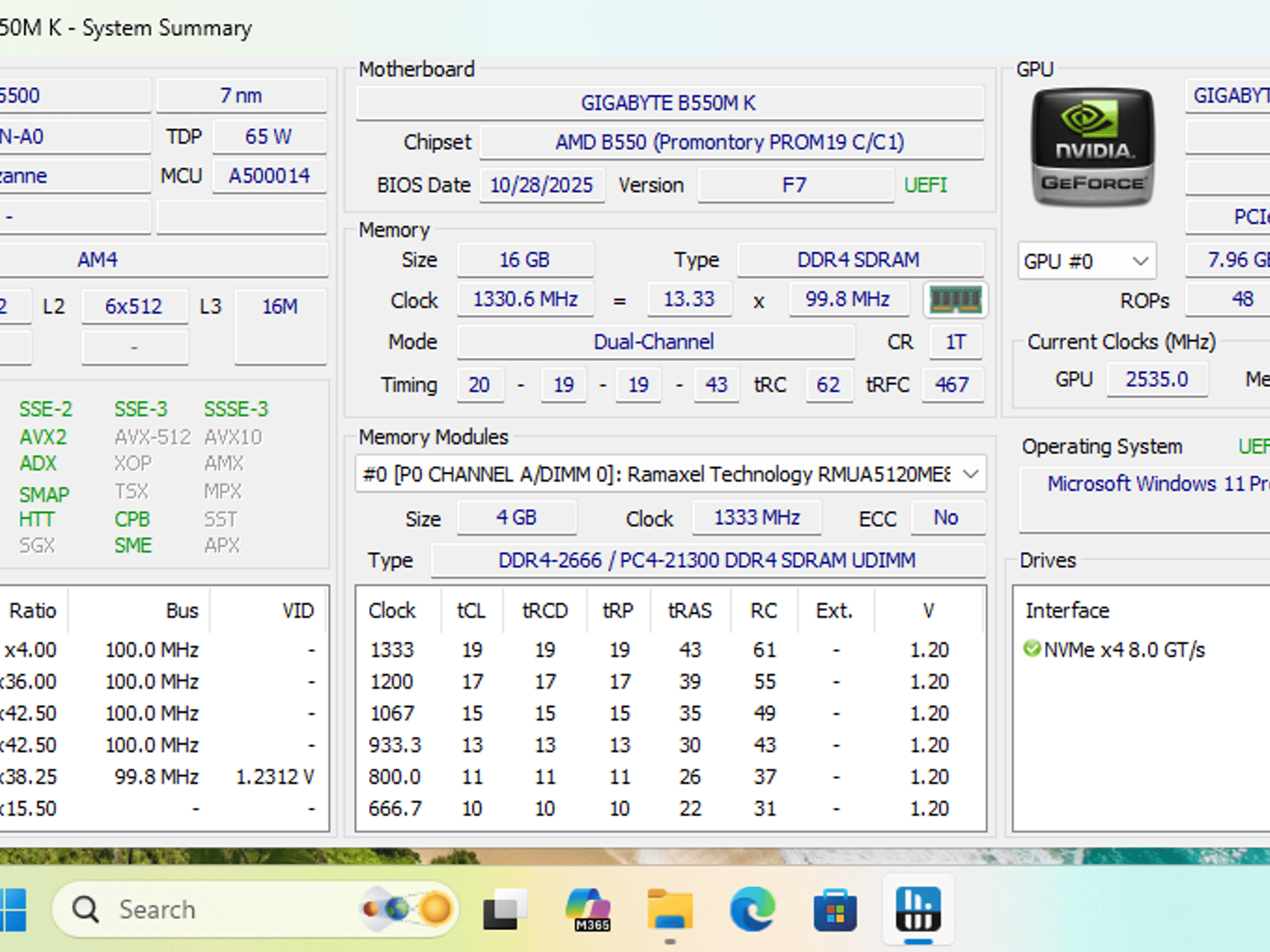This screenshot has height=952, width=1270.
Task: Click the memory clock 1330.6 MHz field
Action: (x=525, y=299)
